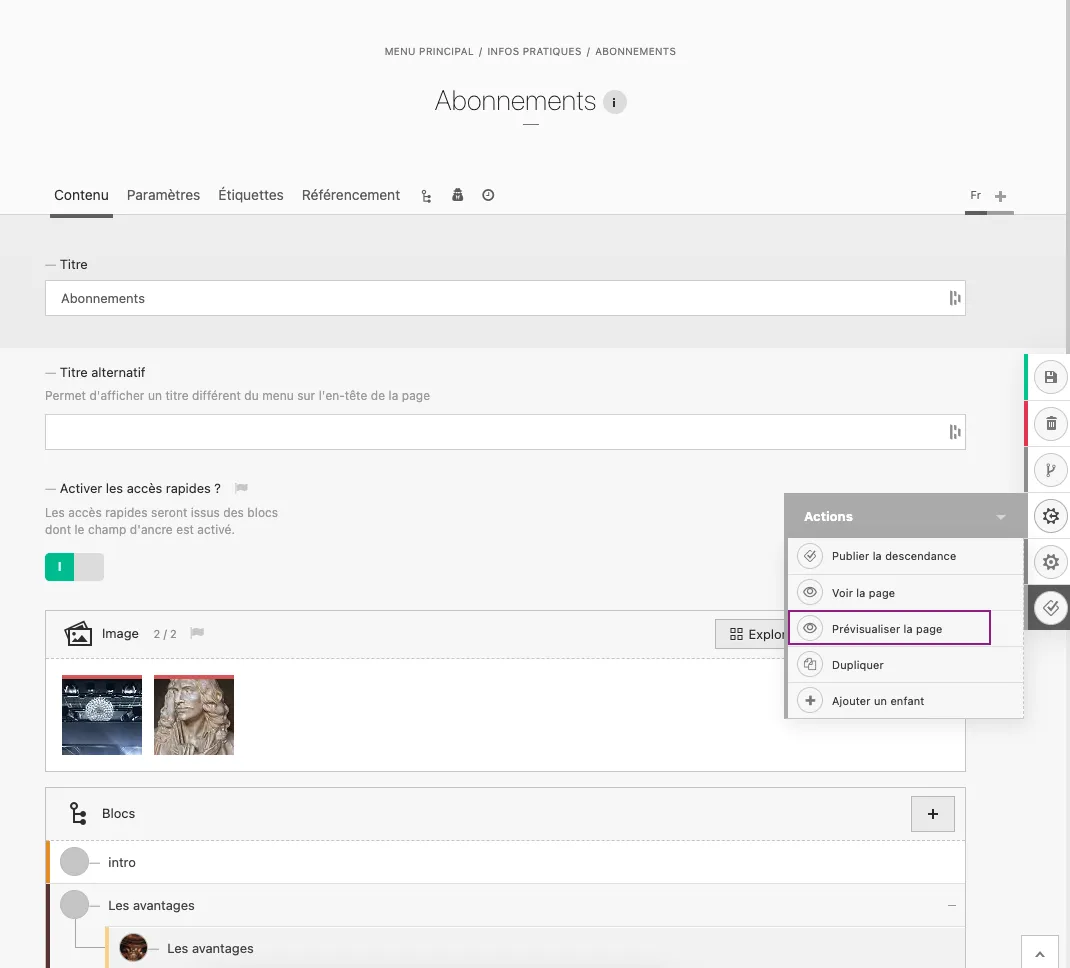1070x968 pixels.
Task: Toggle the Activer les accès rapides switch
Action: coord(74,567)
